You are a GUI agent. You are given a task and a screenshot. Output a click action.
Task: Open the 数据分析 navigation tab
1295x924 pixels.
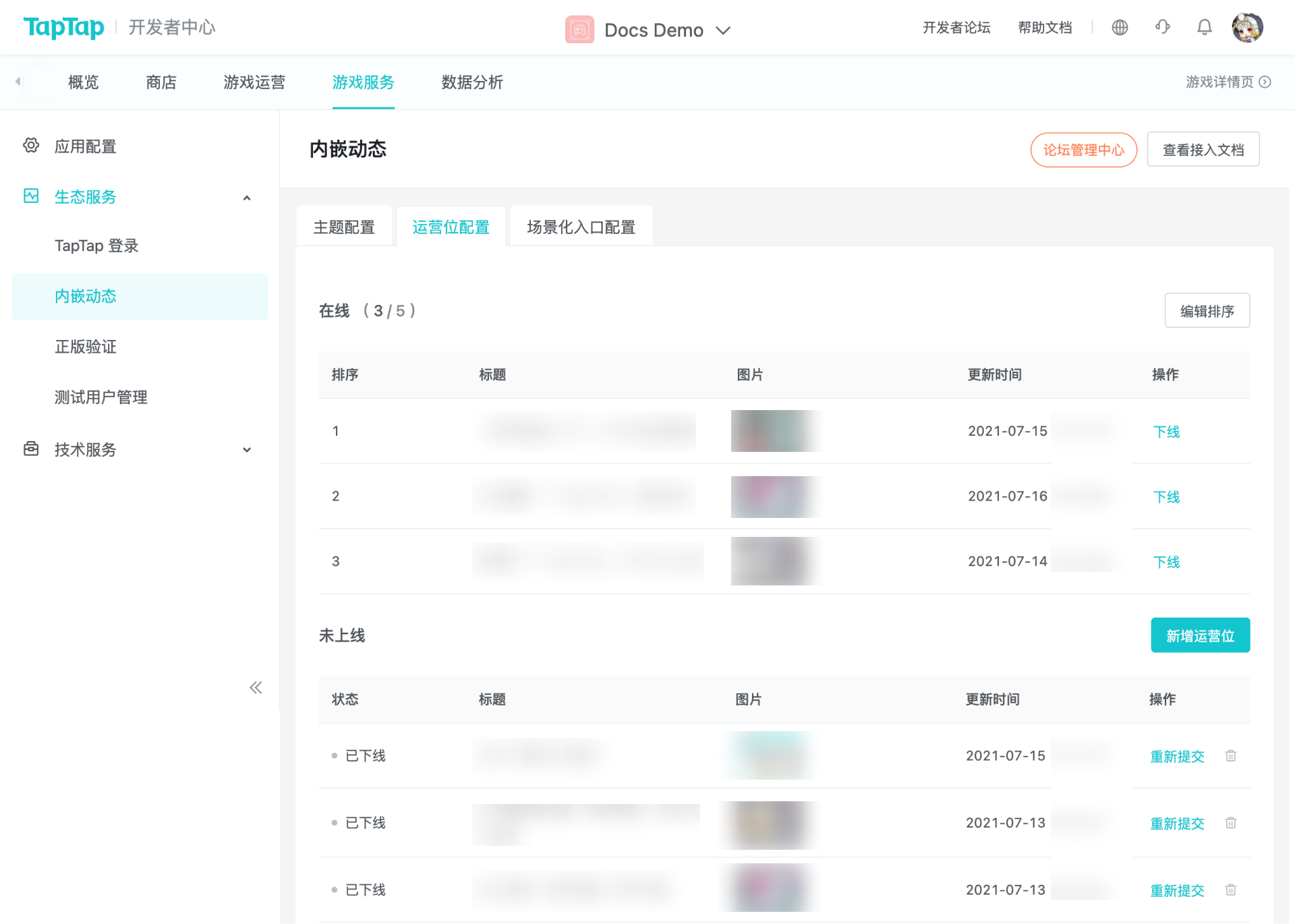tap(472, 82)
